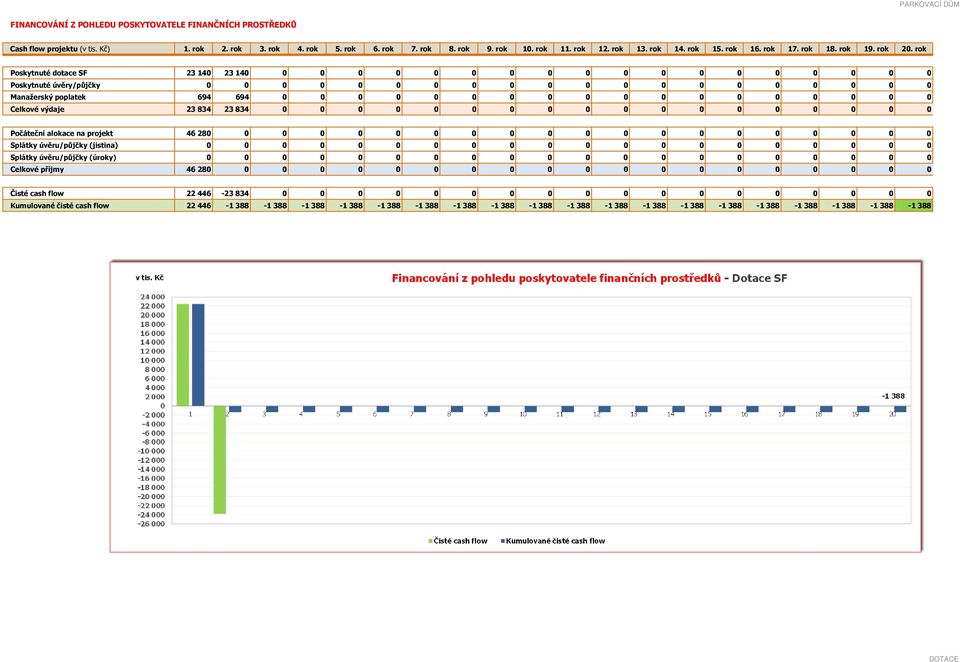Click the '15. rok' column header

pyautogui.click(x=725, y=49)
